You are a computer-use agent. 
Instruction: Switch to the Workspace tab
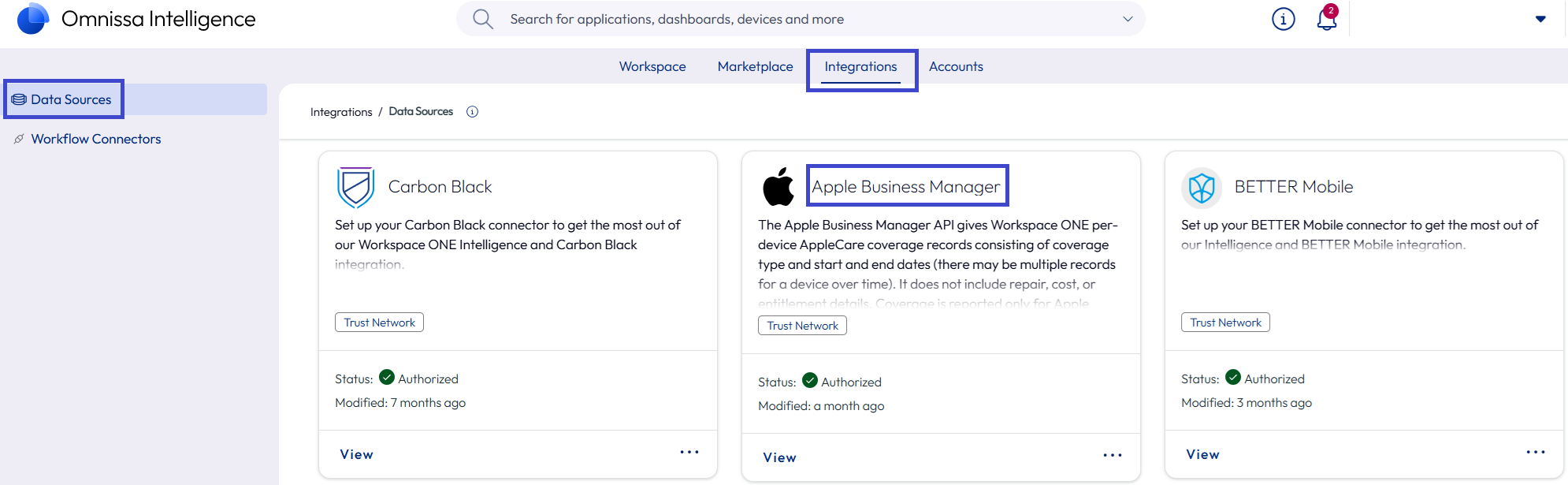[652, 67]
